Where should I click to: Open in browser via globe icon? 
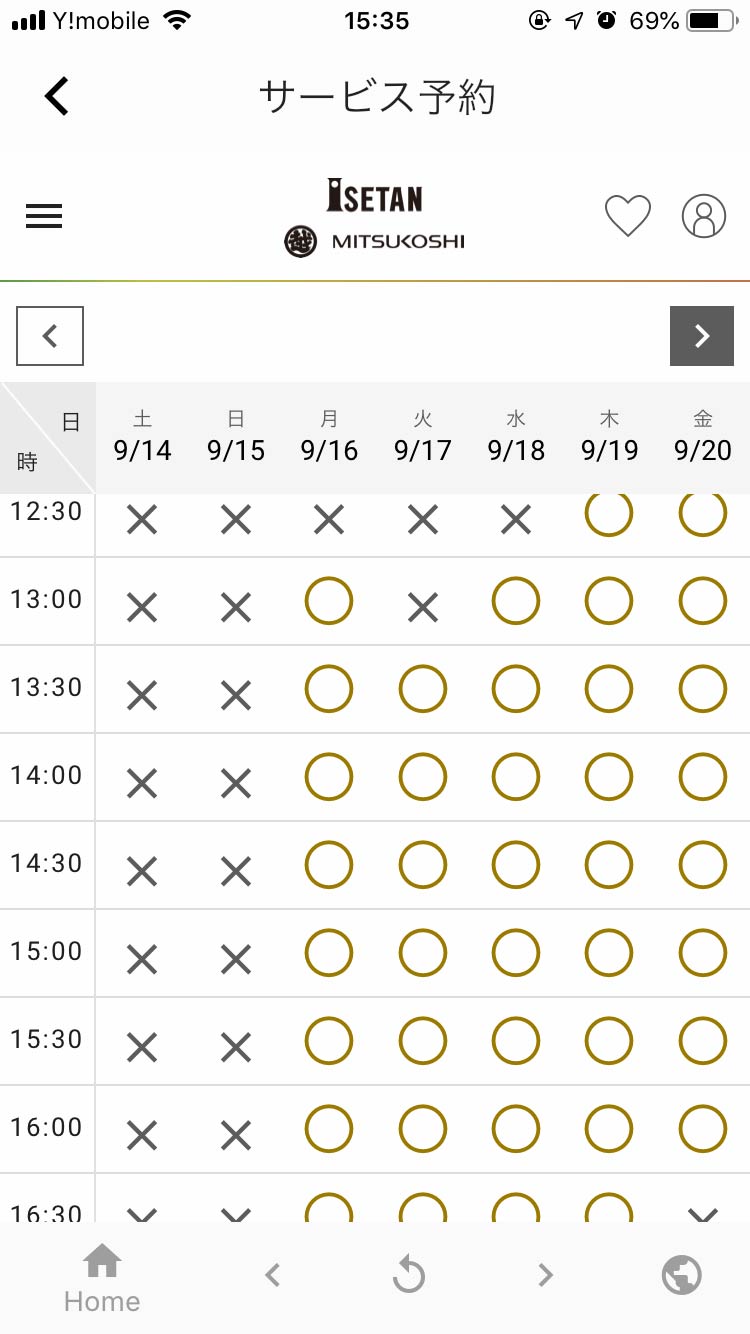tap(682, 1275)
